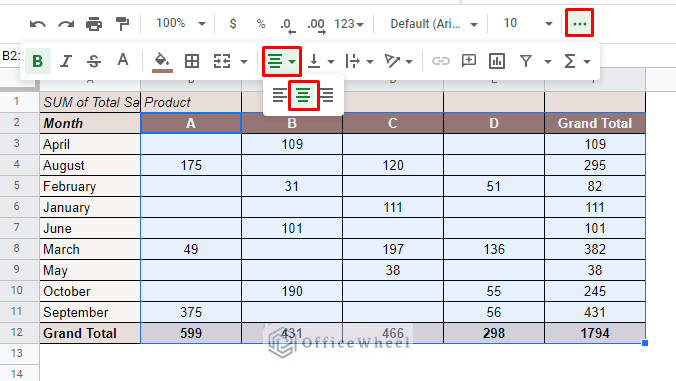Select the cell with value 136
This screenshot has height=381, width=676.
[x=494, y=250]
